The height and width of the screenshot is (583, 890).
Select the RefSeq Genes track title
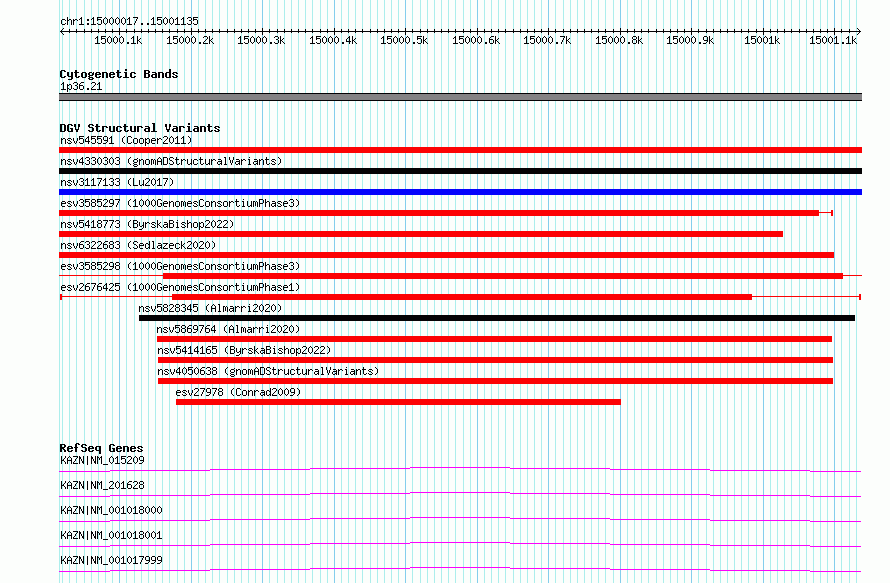tap(101, 448)
